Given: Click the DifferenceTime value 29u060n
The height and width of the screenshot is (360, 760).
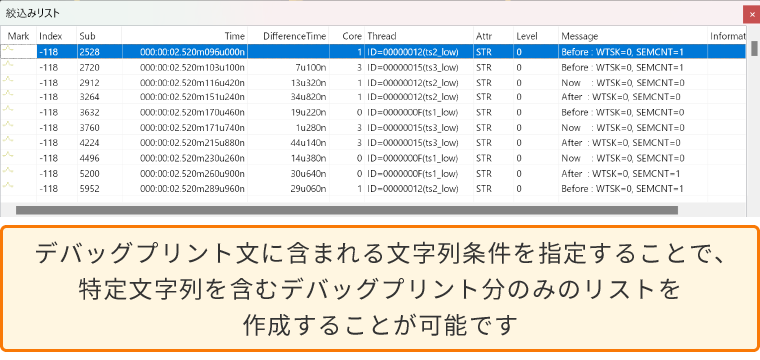Looking at the screenshot, I should click(308, 188).
